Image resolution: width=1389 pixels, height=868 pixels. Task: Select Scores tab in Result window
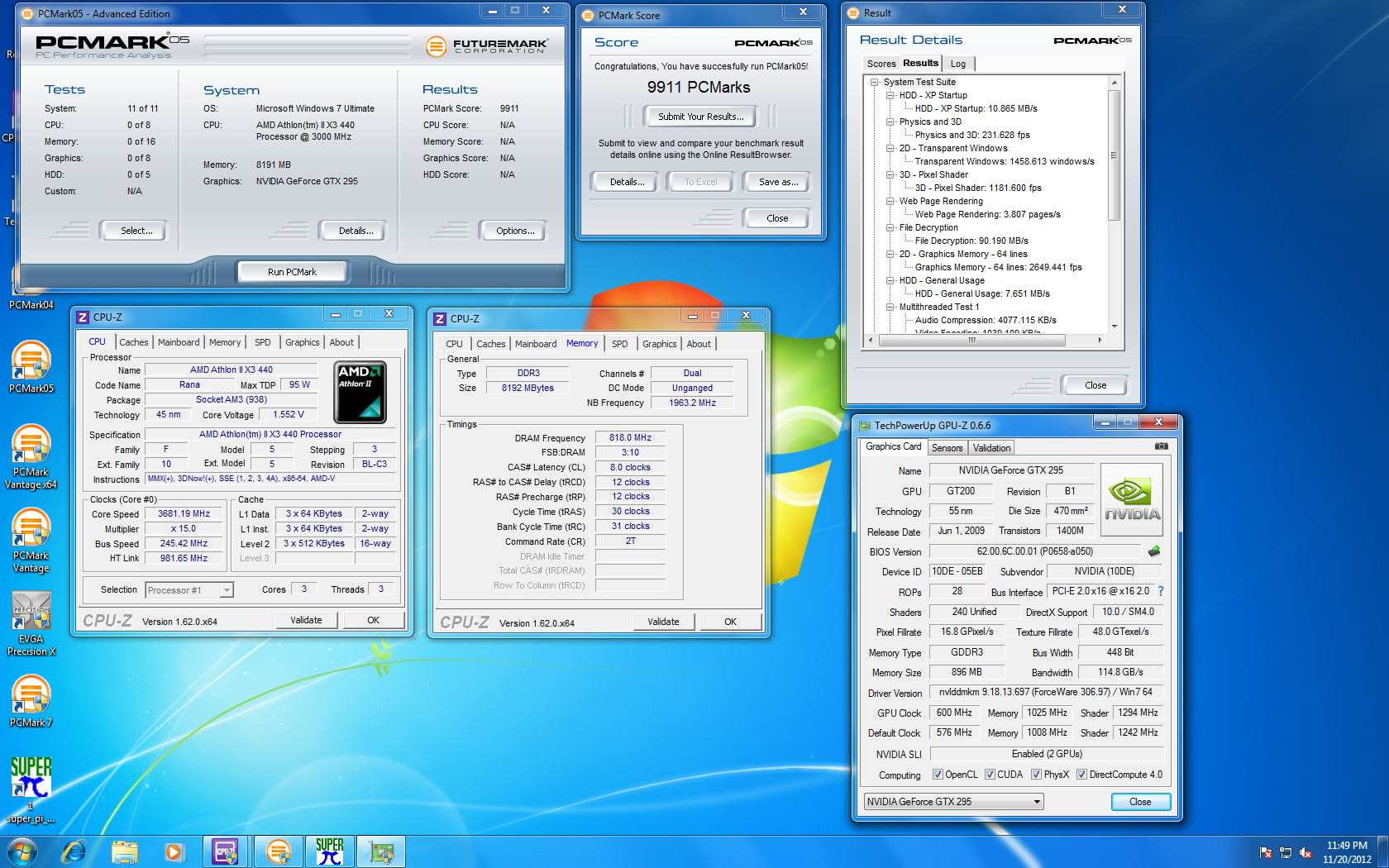point(881,64)
